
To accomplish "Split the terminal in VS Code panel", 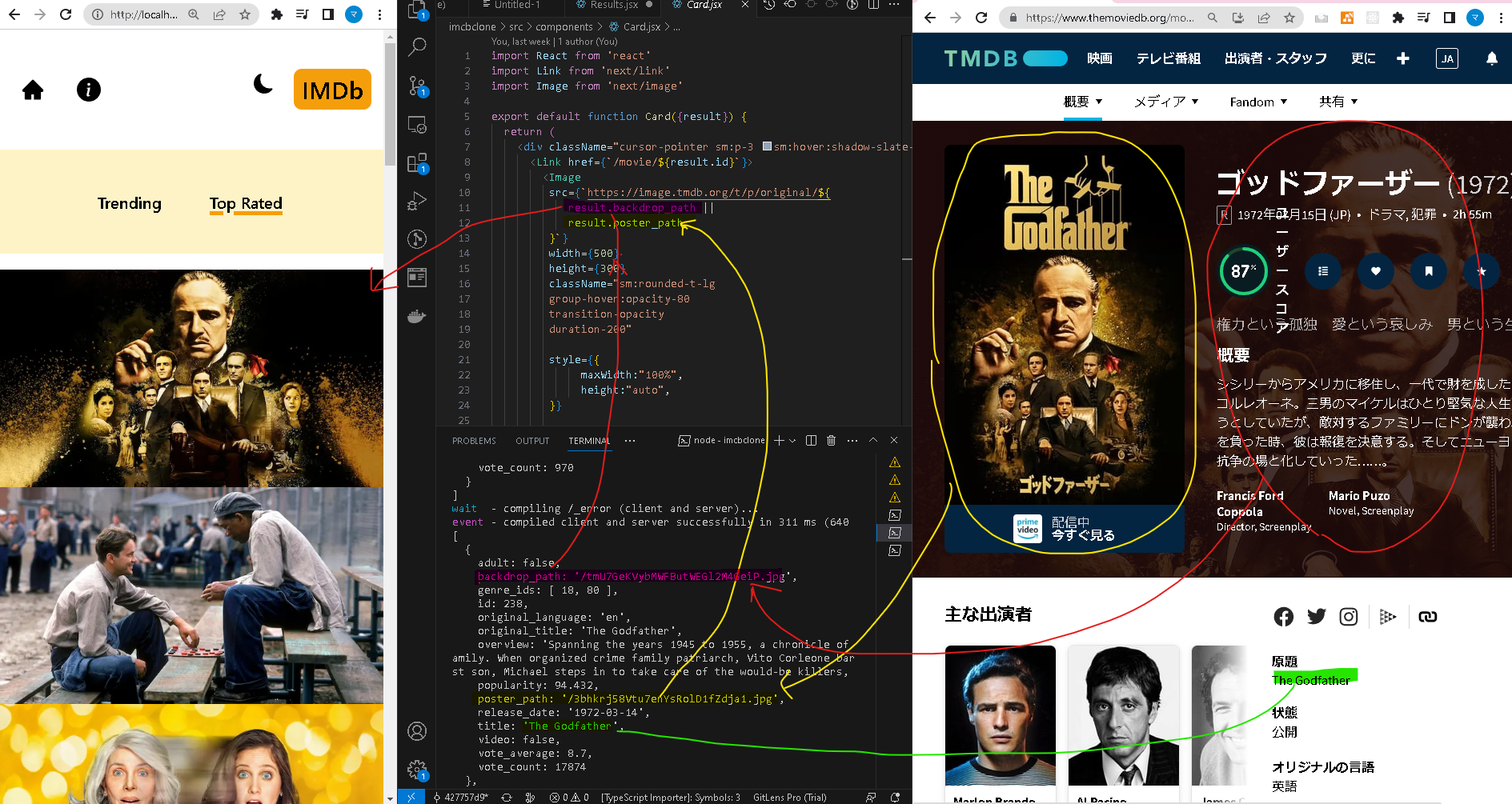I will click(811, 441).
